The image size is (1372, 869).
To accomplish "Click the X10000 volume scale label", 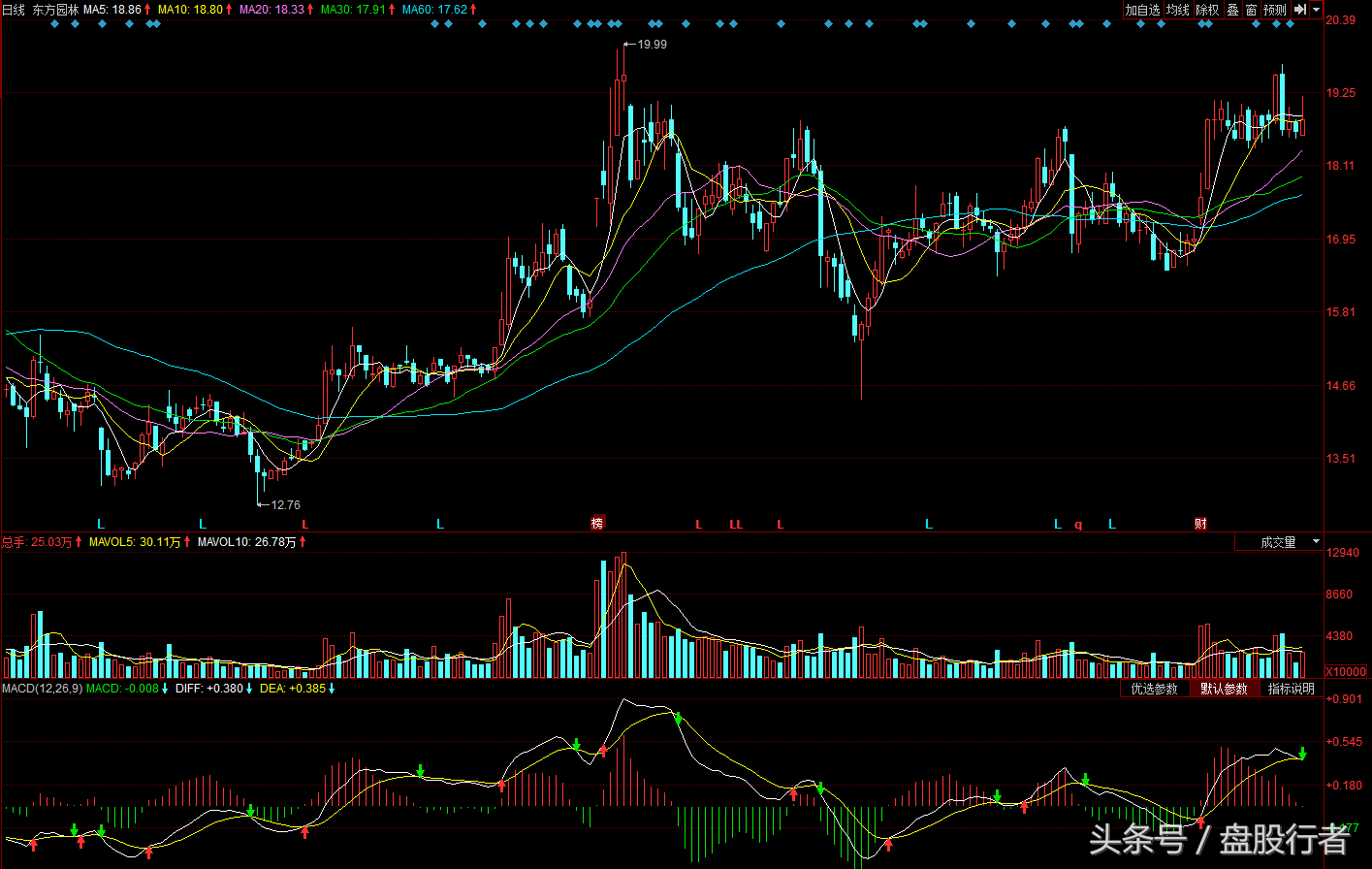I will pos(1345,671).
